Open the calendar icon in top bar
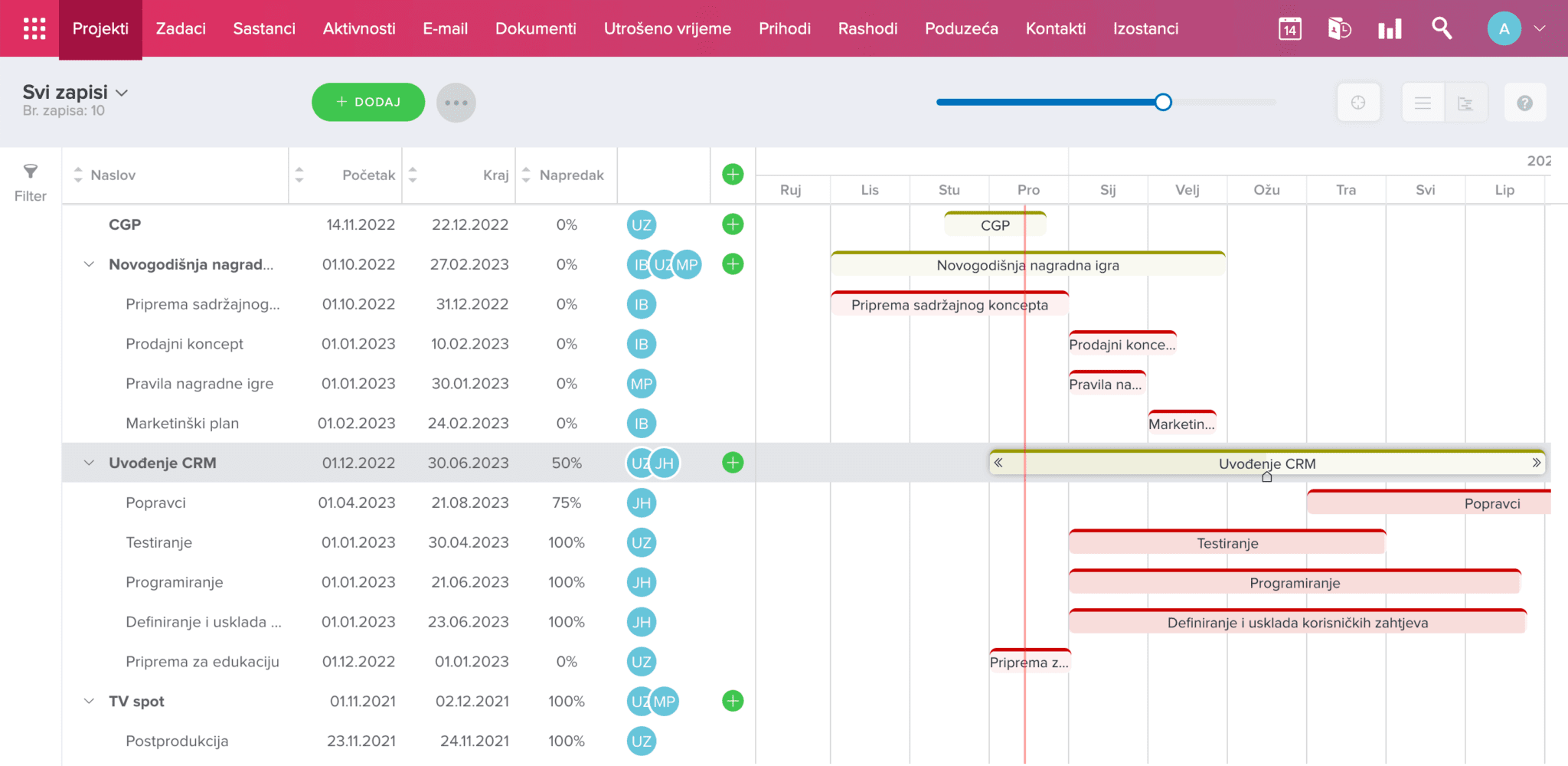Image resolution: width=1568 pixels, height=766 pixels. (x=1290, y=29)
